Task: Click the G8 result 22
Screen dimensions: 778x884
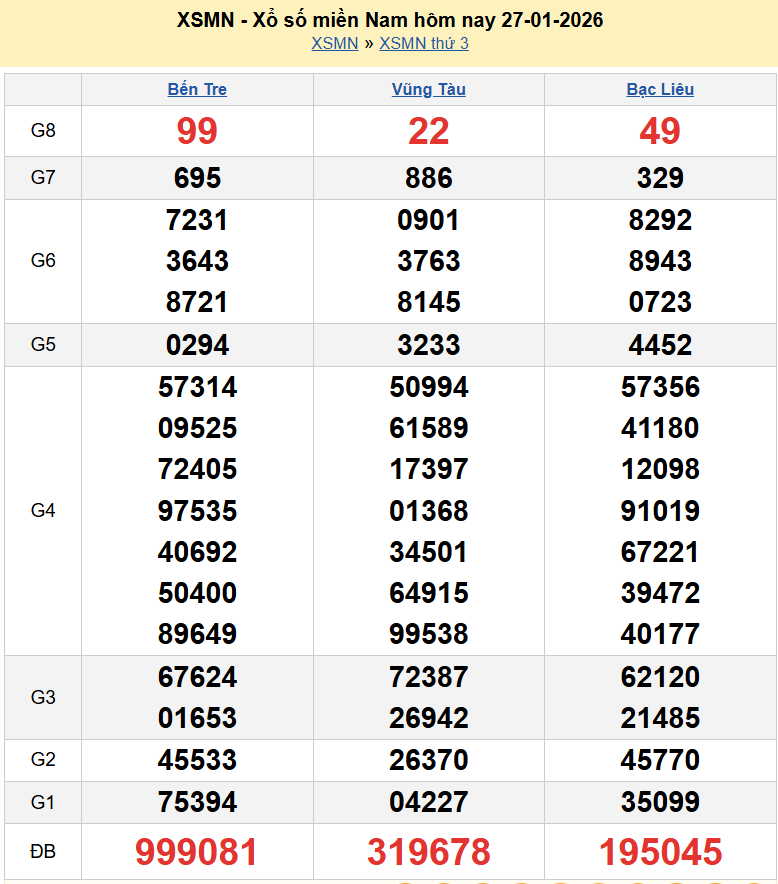Action: coord(428,131)
